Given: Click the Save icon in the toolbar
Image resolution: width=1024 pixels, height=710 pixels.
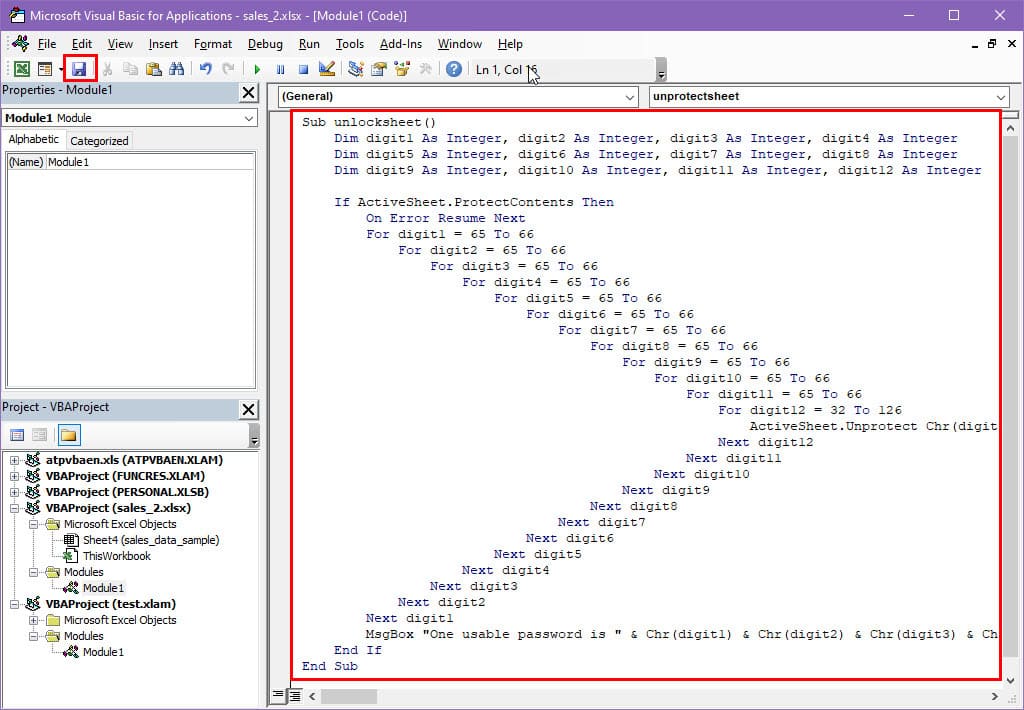Looking at the screenshot, I should 79,69.
